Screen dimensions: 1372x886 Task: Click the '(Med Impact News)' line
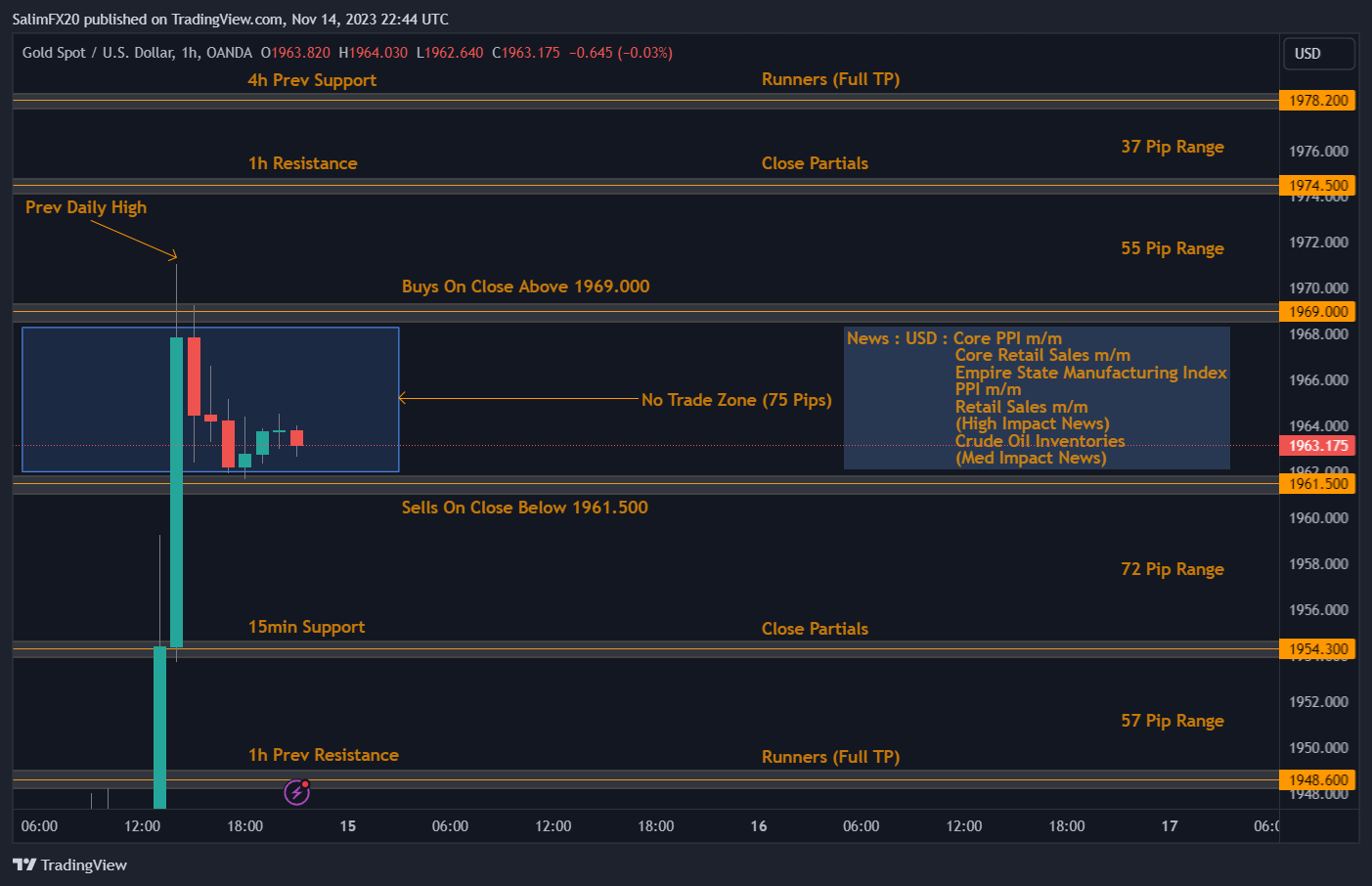pos(1031,458)
